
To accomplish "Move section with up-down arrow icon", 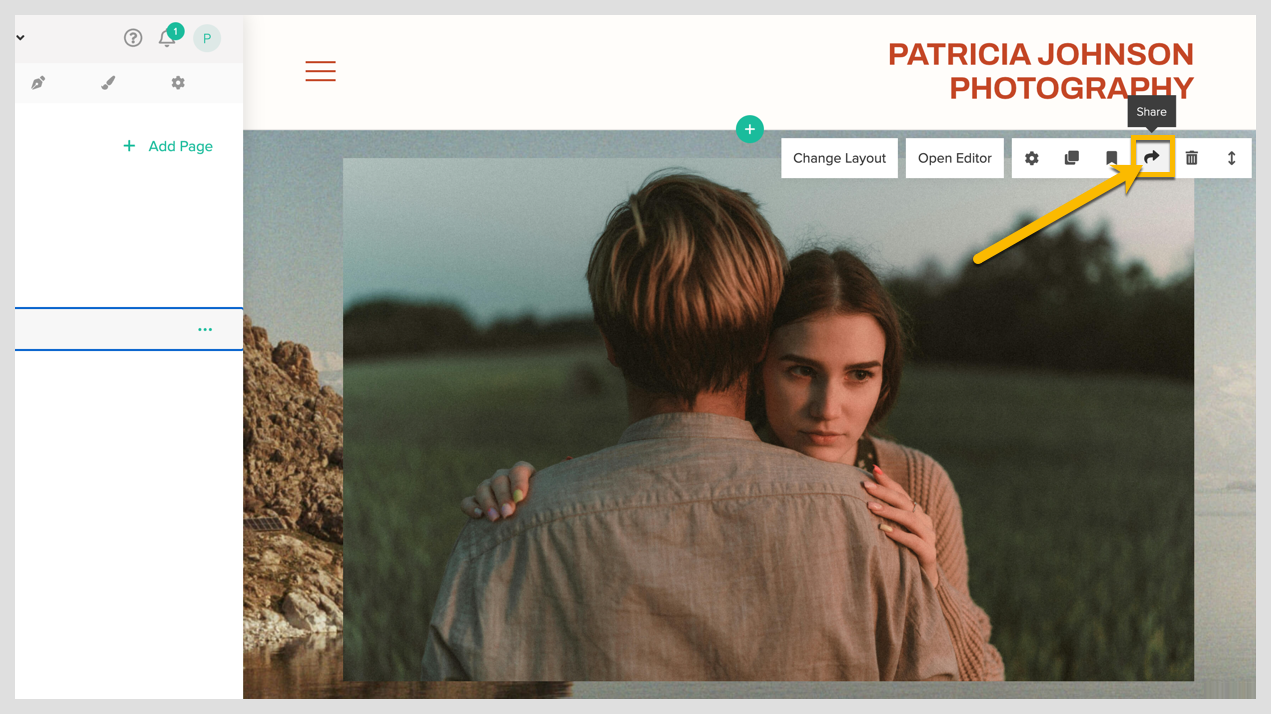I will [1232, 158].
